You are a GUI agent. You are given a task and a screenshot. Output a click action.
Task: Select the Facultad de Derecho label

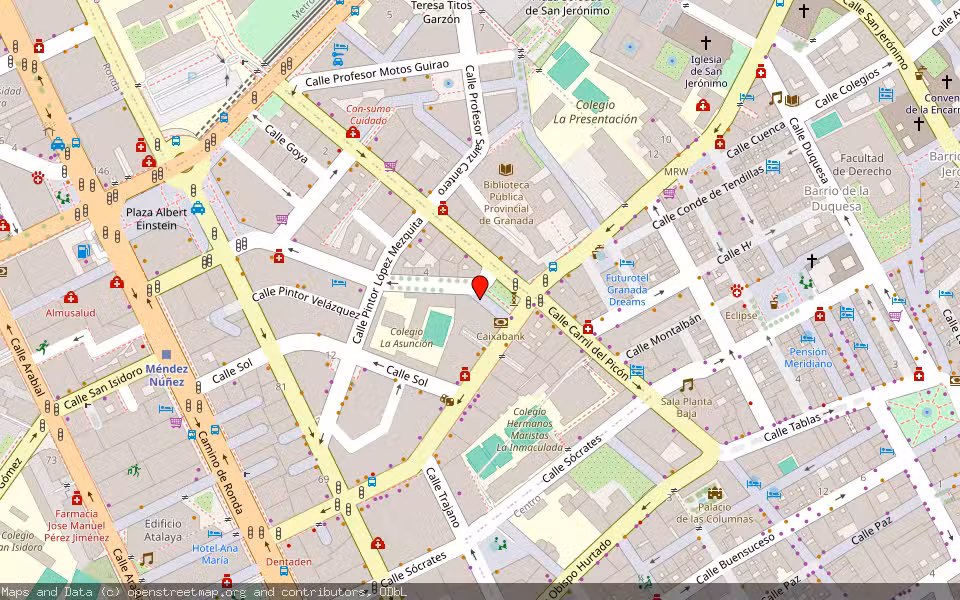861,165
